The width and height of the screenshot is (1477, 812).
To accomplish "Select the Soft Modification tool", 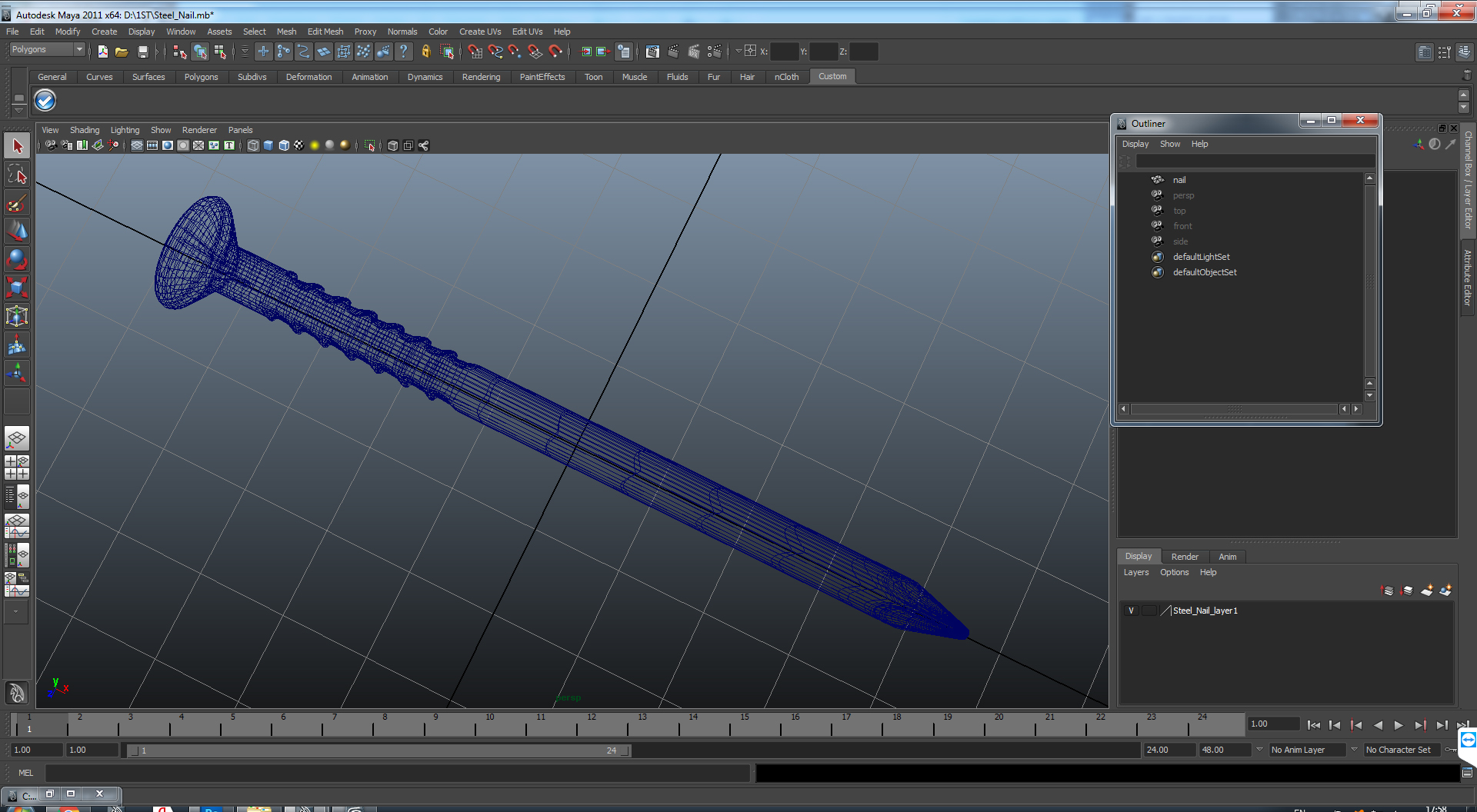I will coord(17,345).
